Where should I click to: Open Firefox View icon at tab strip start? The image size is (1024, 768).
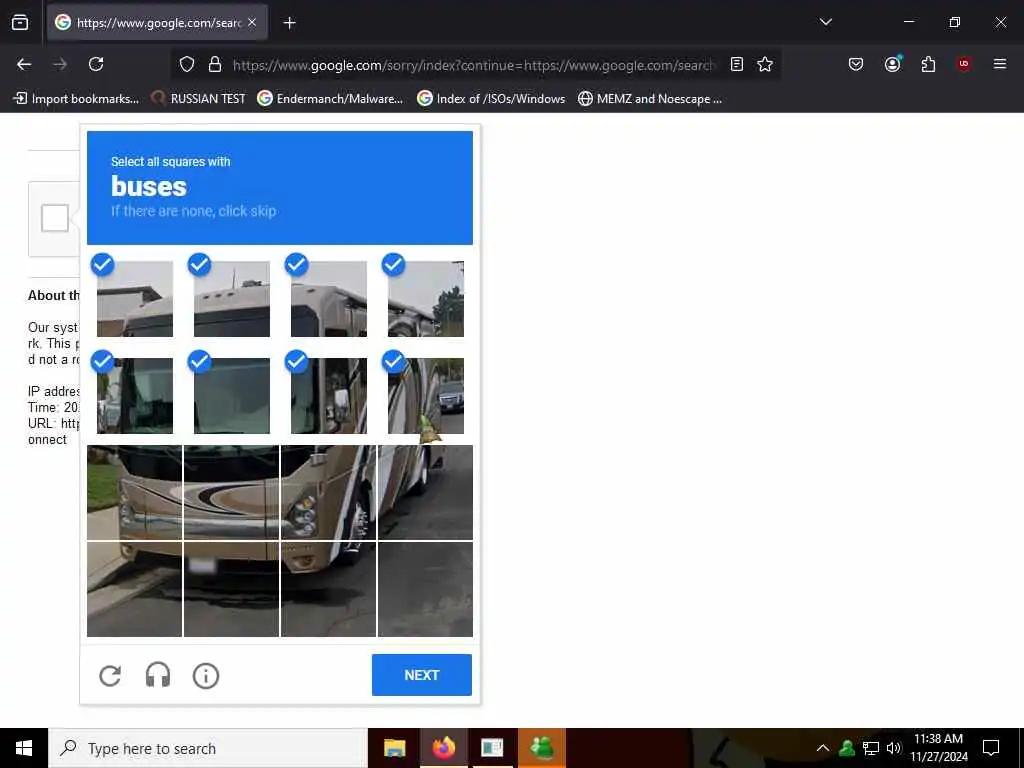click(20, 22)
